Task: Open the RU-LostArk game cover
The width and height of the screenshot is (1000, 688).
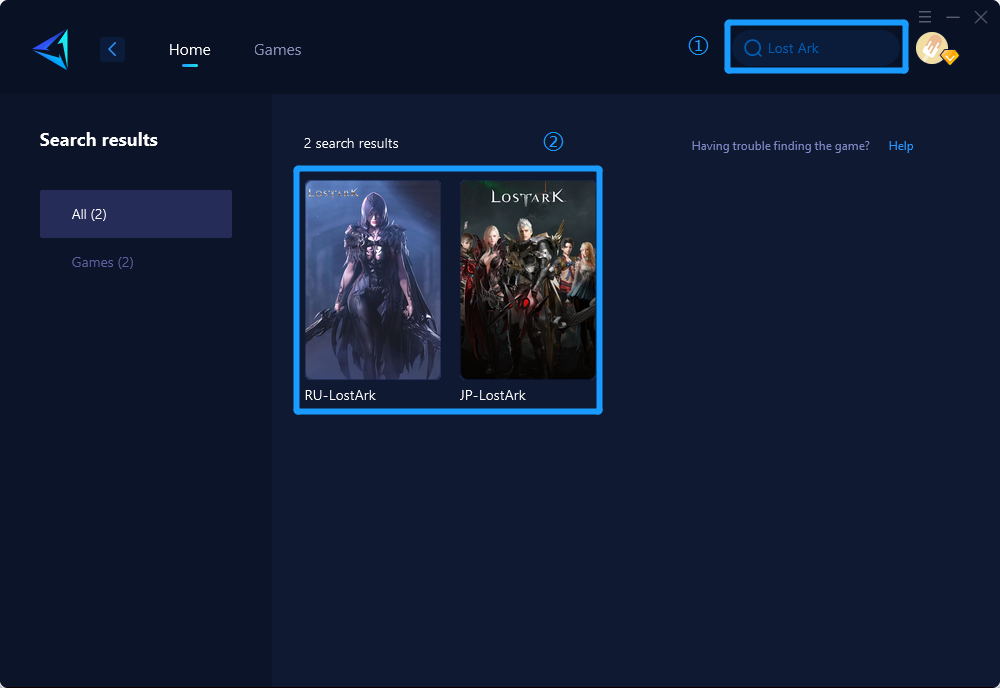Action: [x=373, y=280]
